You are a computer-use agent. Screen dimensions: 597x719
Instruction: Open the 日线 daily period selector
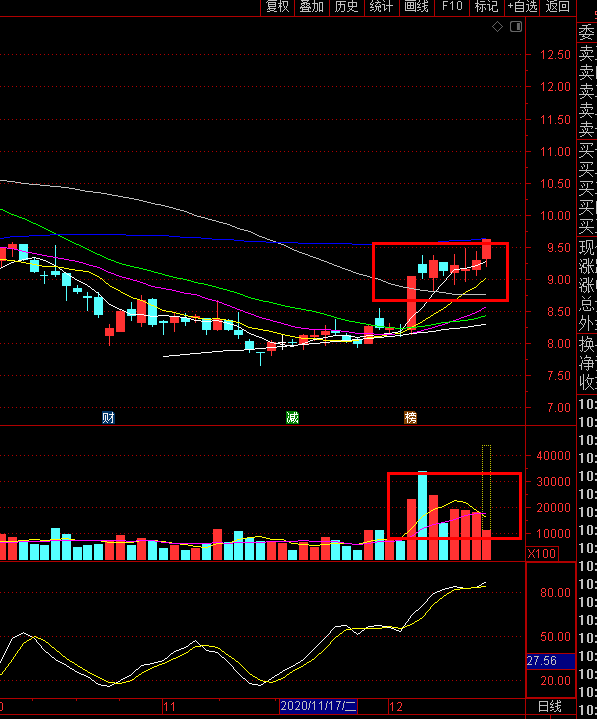click(x=550, y=706)
